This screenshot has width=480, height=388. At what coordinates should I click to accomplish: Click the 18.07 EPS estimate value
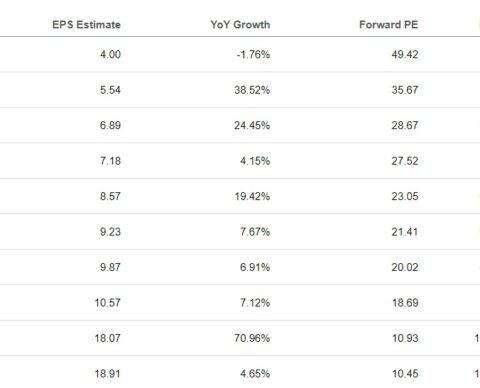(x=107, y=338)
